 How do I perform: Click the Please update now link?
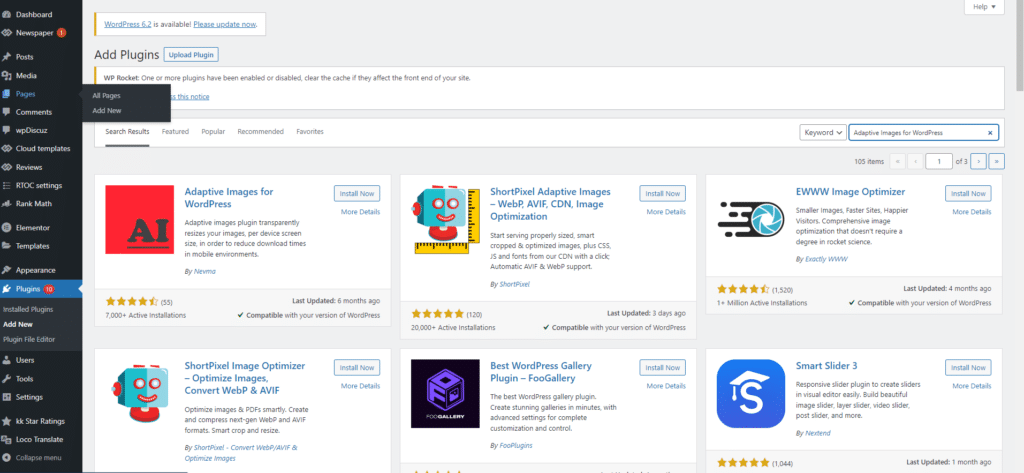pyautogui.click(x=225, y=25)
